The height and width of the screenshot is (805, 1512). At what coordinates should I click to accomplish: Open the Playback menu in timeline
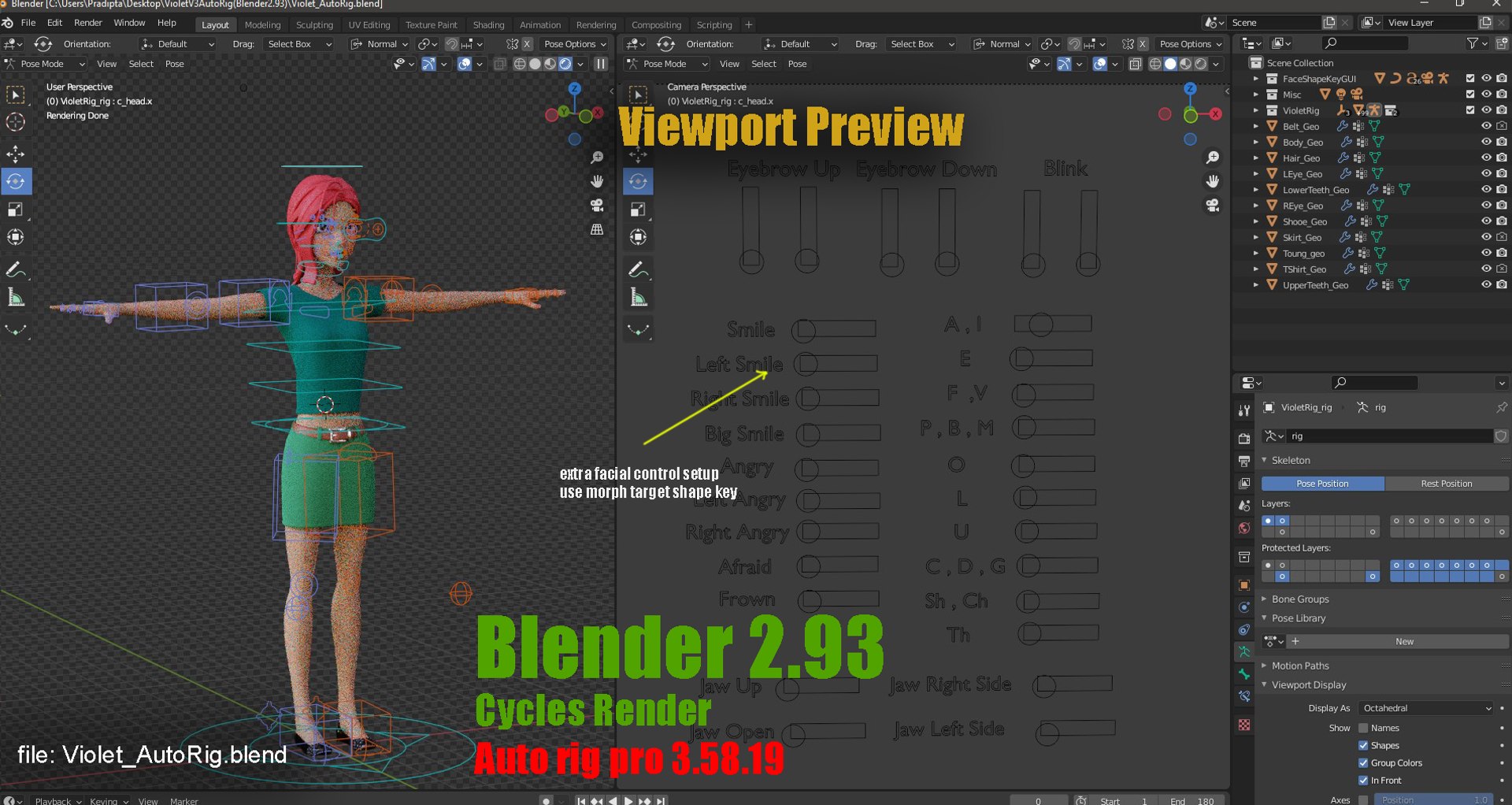(x=57, y=800)
